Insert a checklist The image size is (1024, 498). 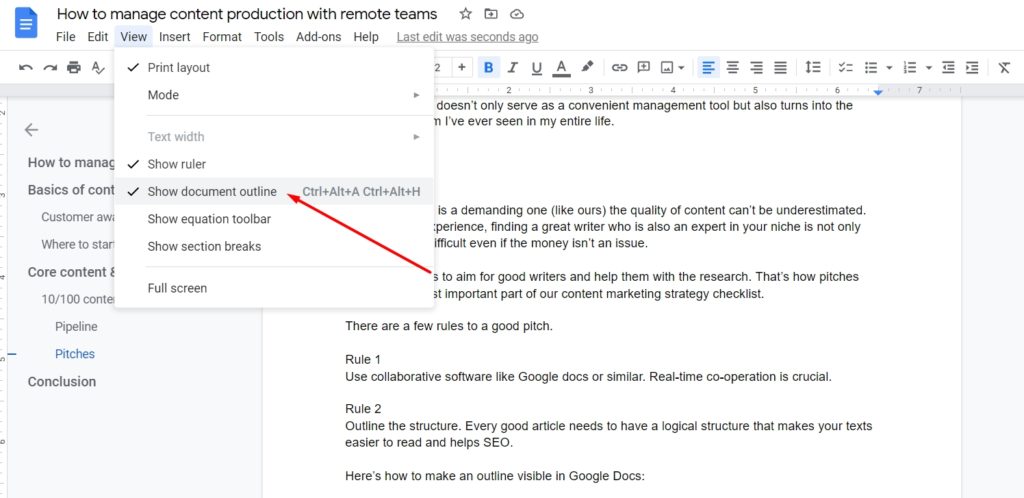[x=846, y=67]
